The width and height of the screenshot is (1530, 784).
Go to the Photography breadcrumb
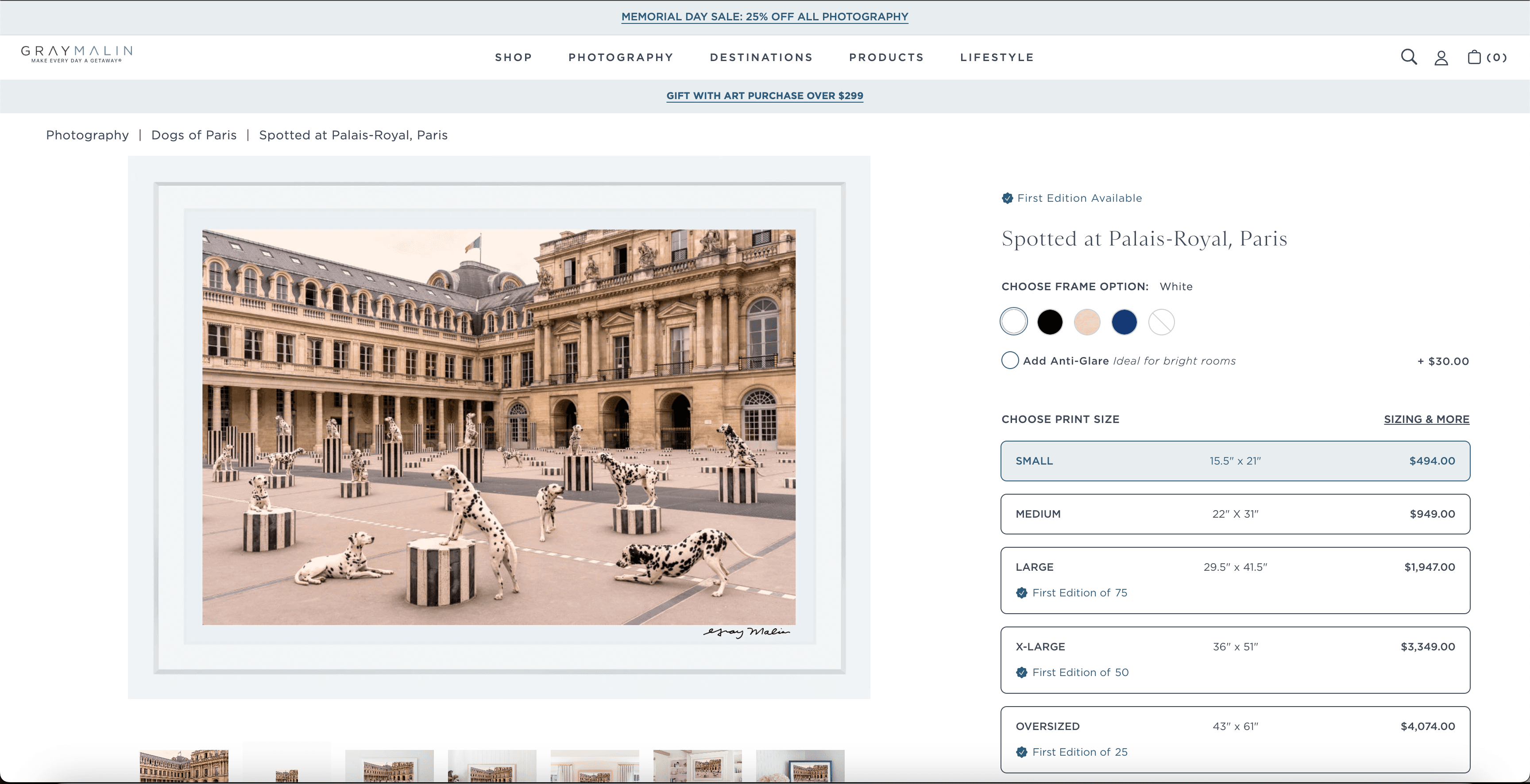[x=87, y=135]
